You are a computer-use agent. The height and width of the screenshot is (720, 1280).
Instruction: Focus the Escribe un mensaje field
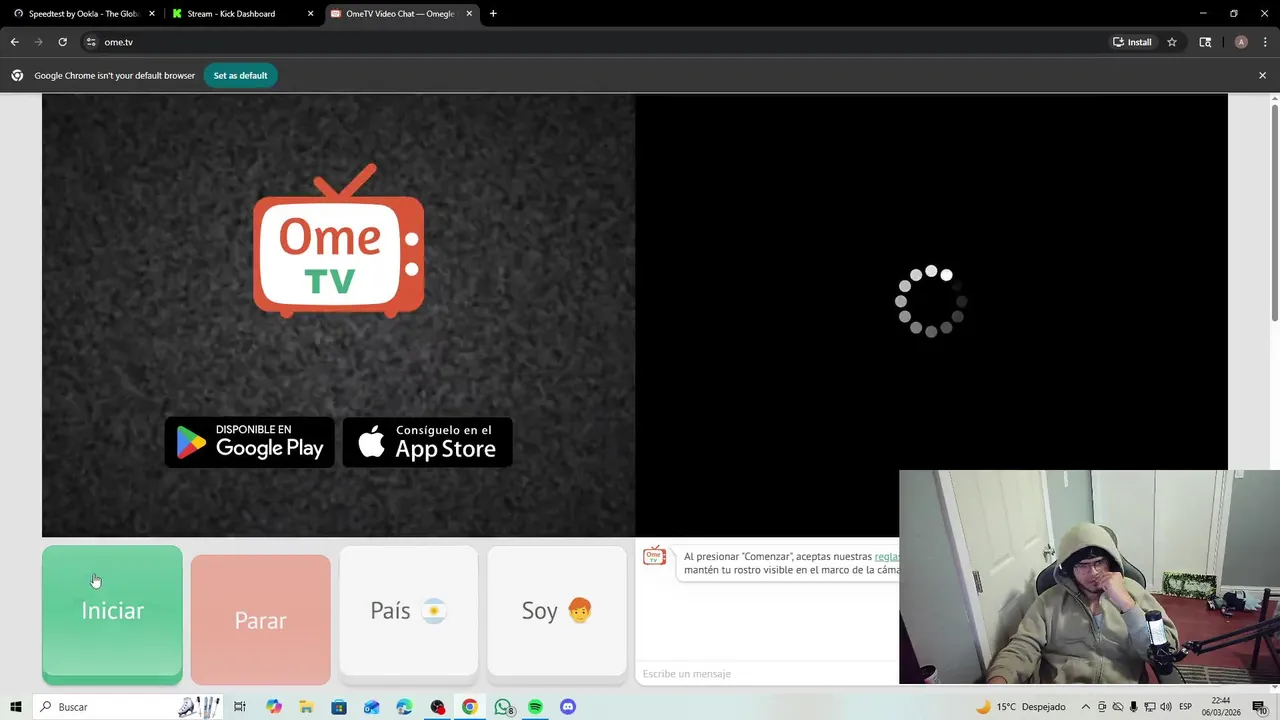767,674
